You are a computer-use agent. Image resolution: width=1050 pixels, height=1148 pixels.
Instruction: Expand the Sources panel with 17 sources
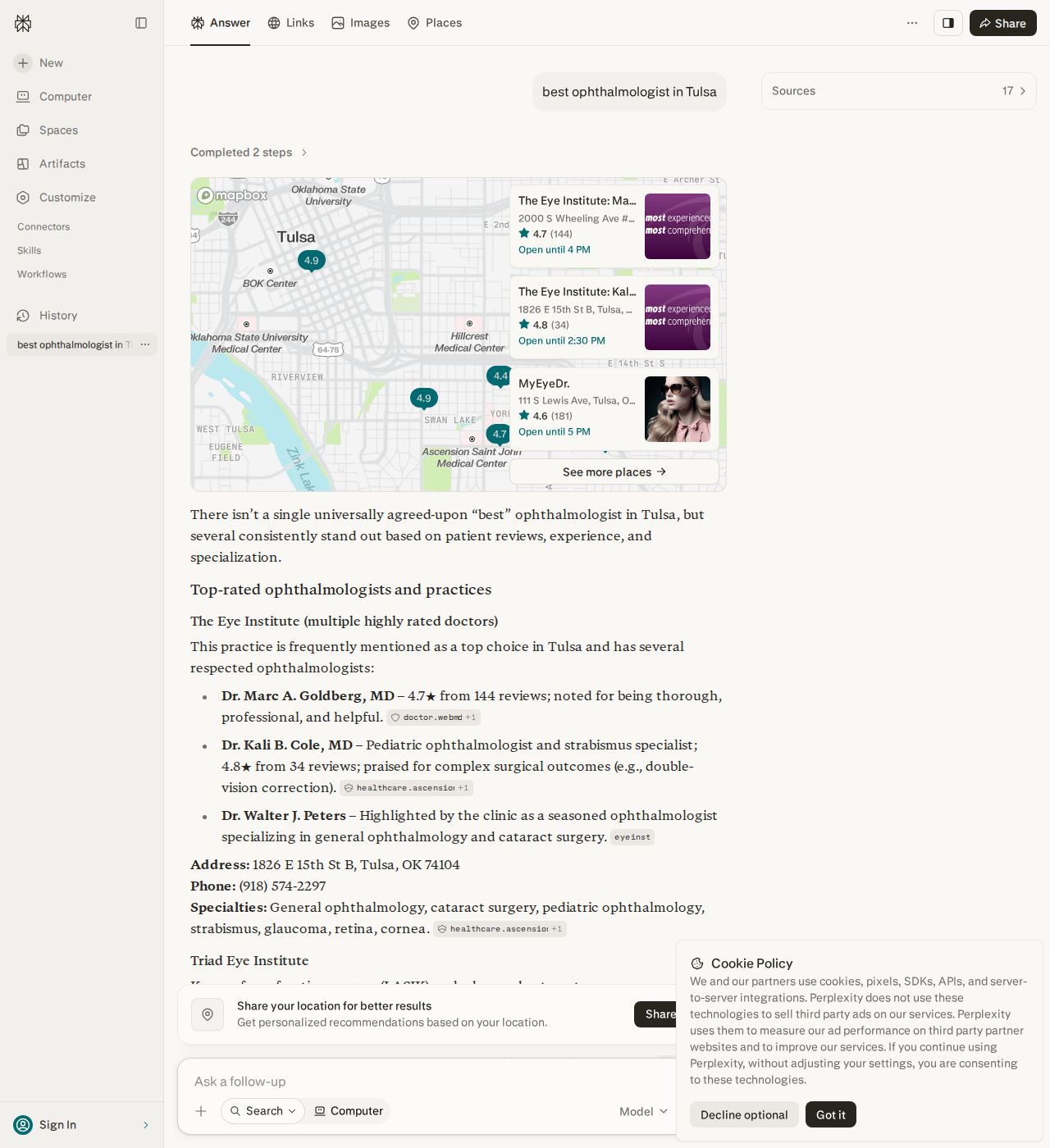coord(899,91)
